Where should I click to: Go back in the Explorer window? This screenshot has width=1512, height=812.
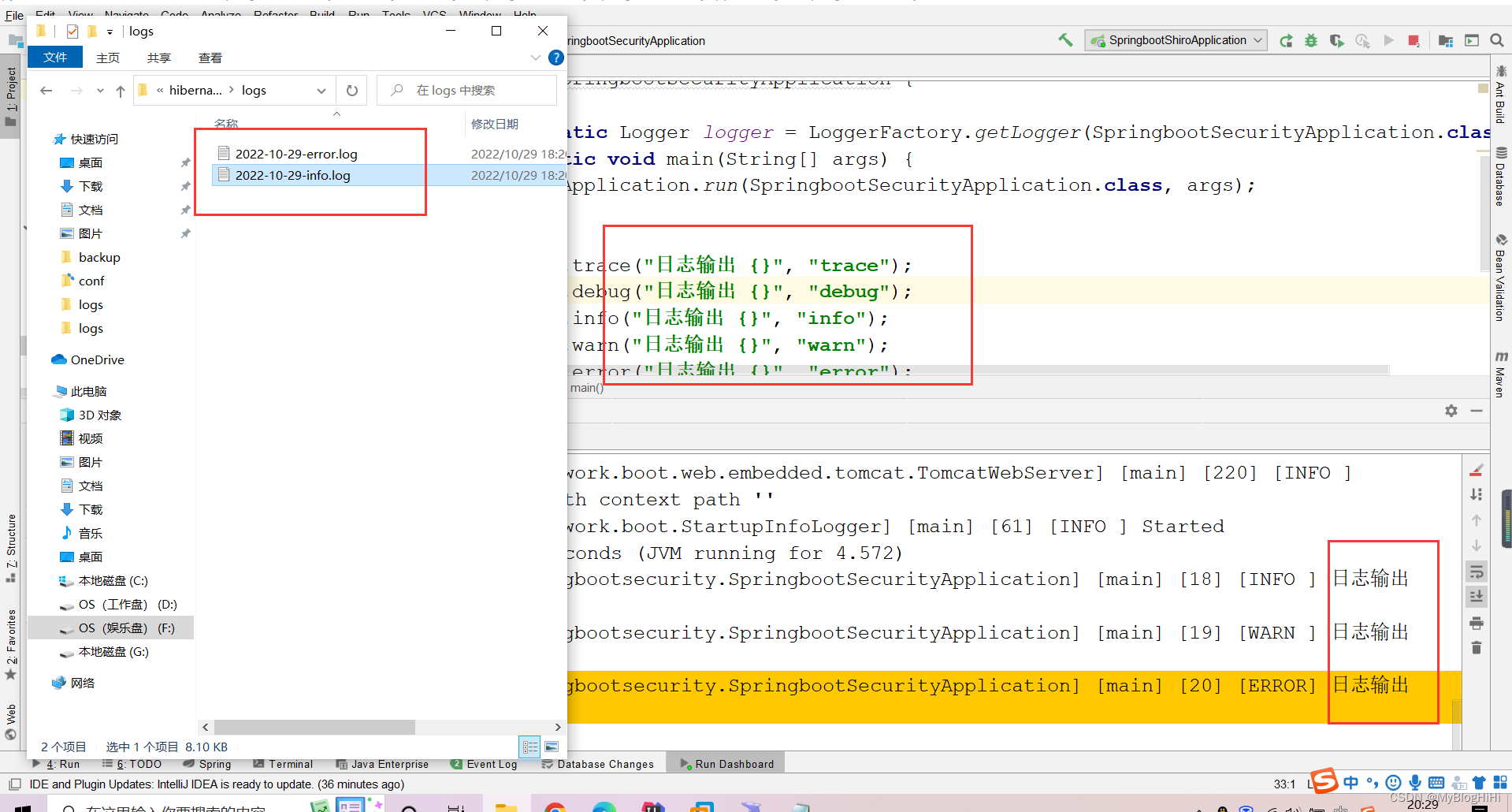[x=46, y=91]
